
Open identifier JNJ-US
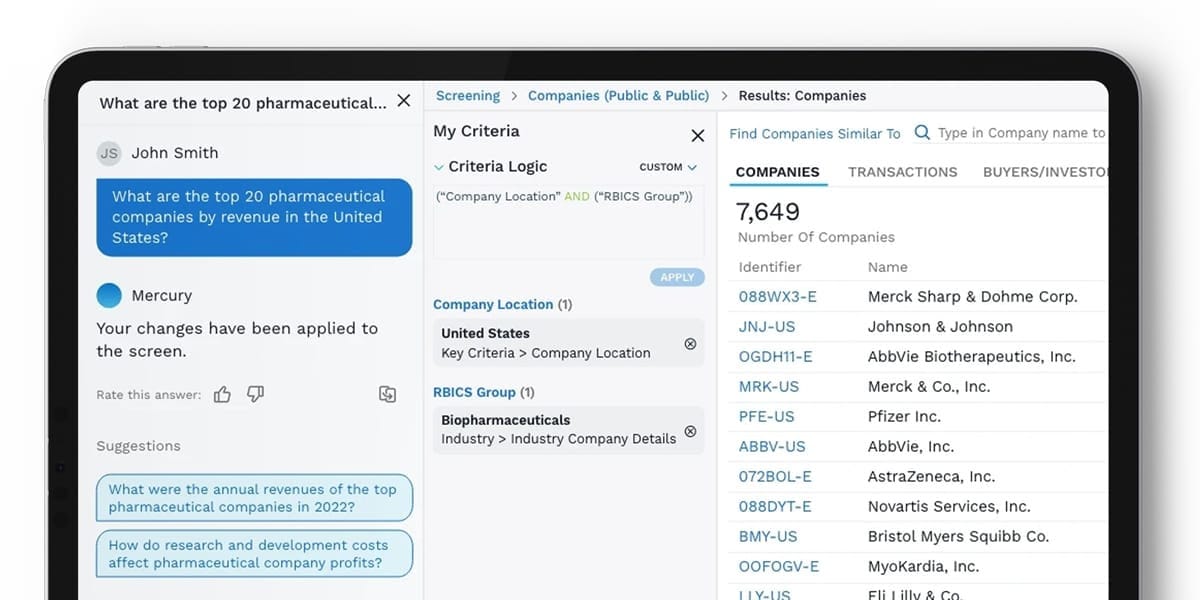767,327
